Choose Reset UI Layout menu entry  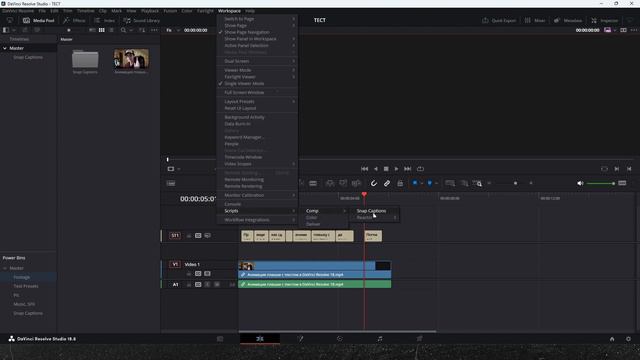click(257, 108)
